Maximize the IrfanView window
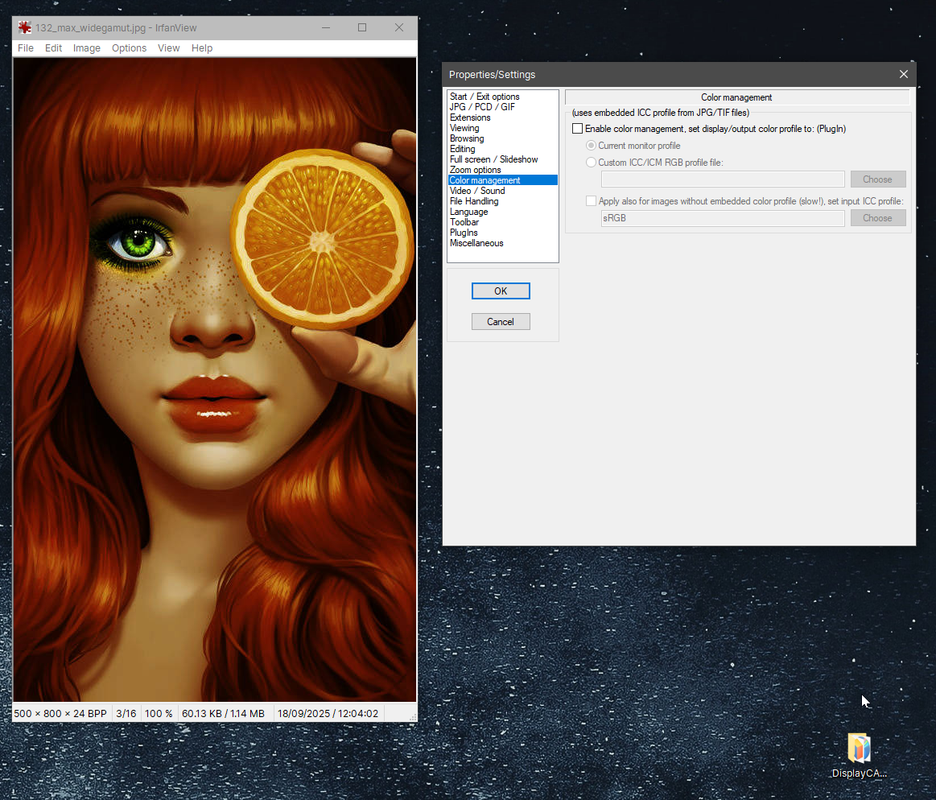This screenshot has height=800, width=936. point(362,27)
